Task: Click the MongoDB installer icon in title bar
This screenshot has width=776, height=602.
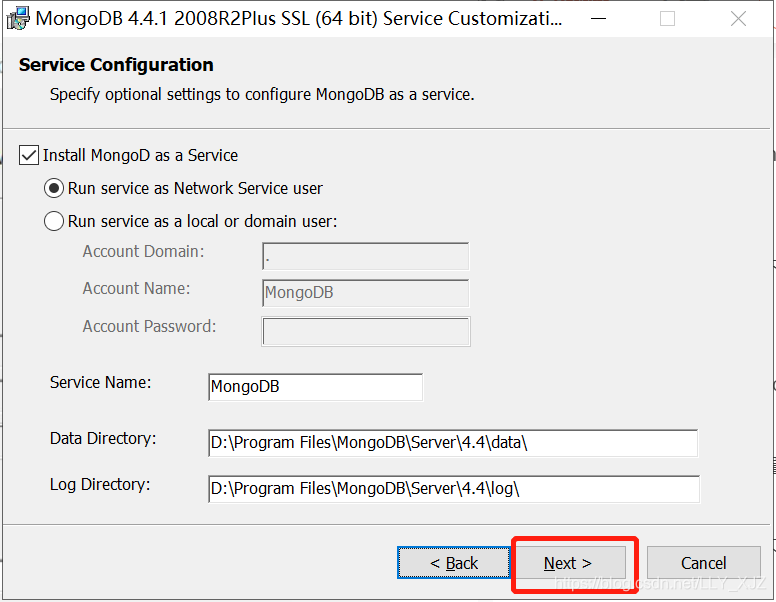Action: click(18, 19)
